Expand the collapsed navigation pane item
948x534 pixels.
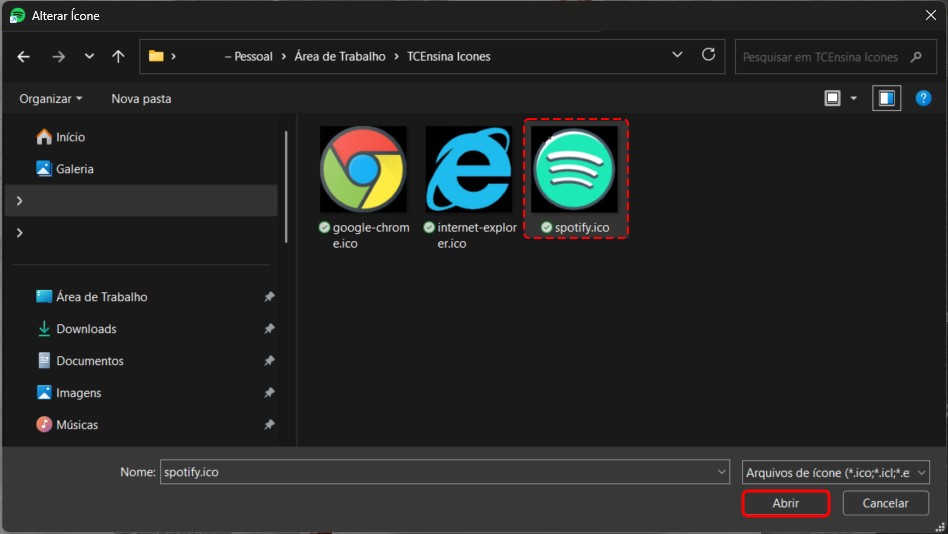(x=19, y=233)
